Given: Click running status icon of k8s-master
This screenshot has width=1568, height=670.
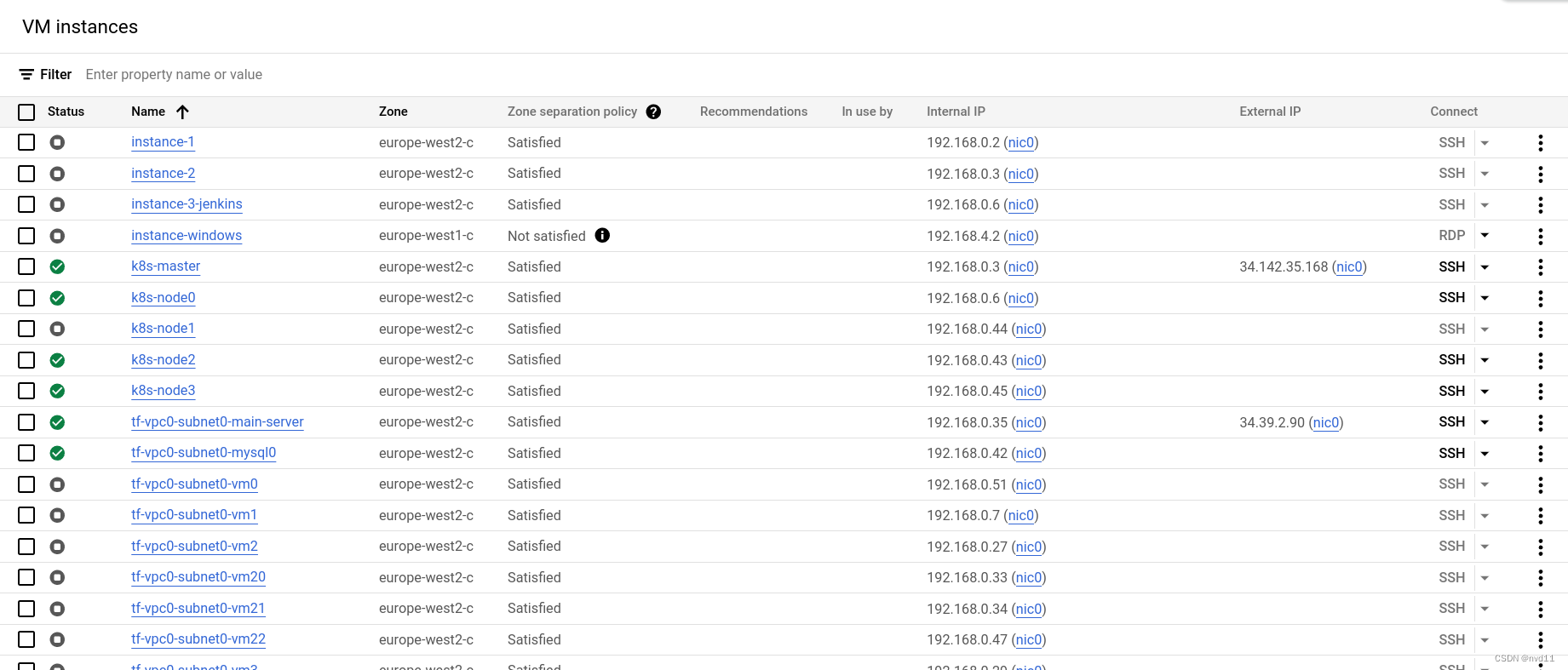Looking at the screenshot, I should (x=57, y=266).
